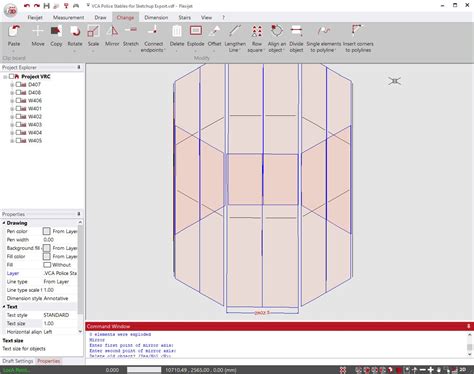This screenshot has width=474, height=374.
Task: Click the Pen width value field
Action: (60, 240)
